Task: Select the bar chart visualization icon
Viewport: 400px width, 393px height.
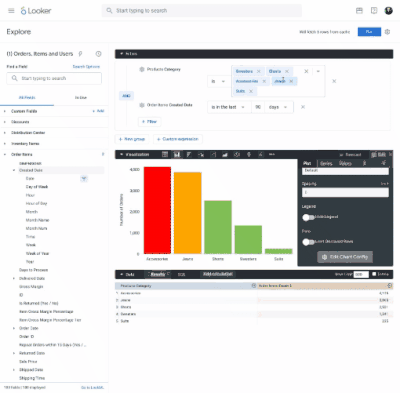Action: 189,154
